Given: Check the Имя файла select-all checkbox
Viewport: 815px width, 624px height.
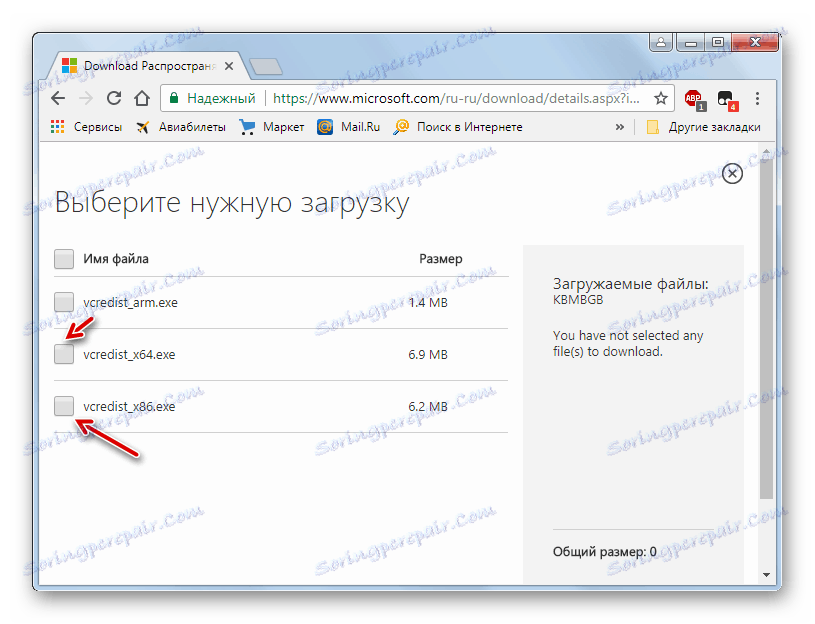Looking at the screenshot, I should point(64,259).
